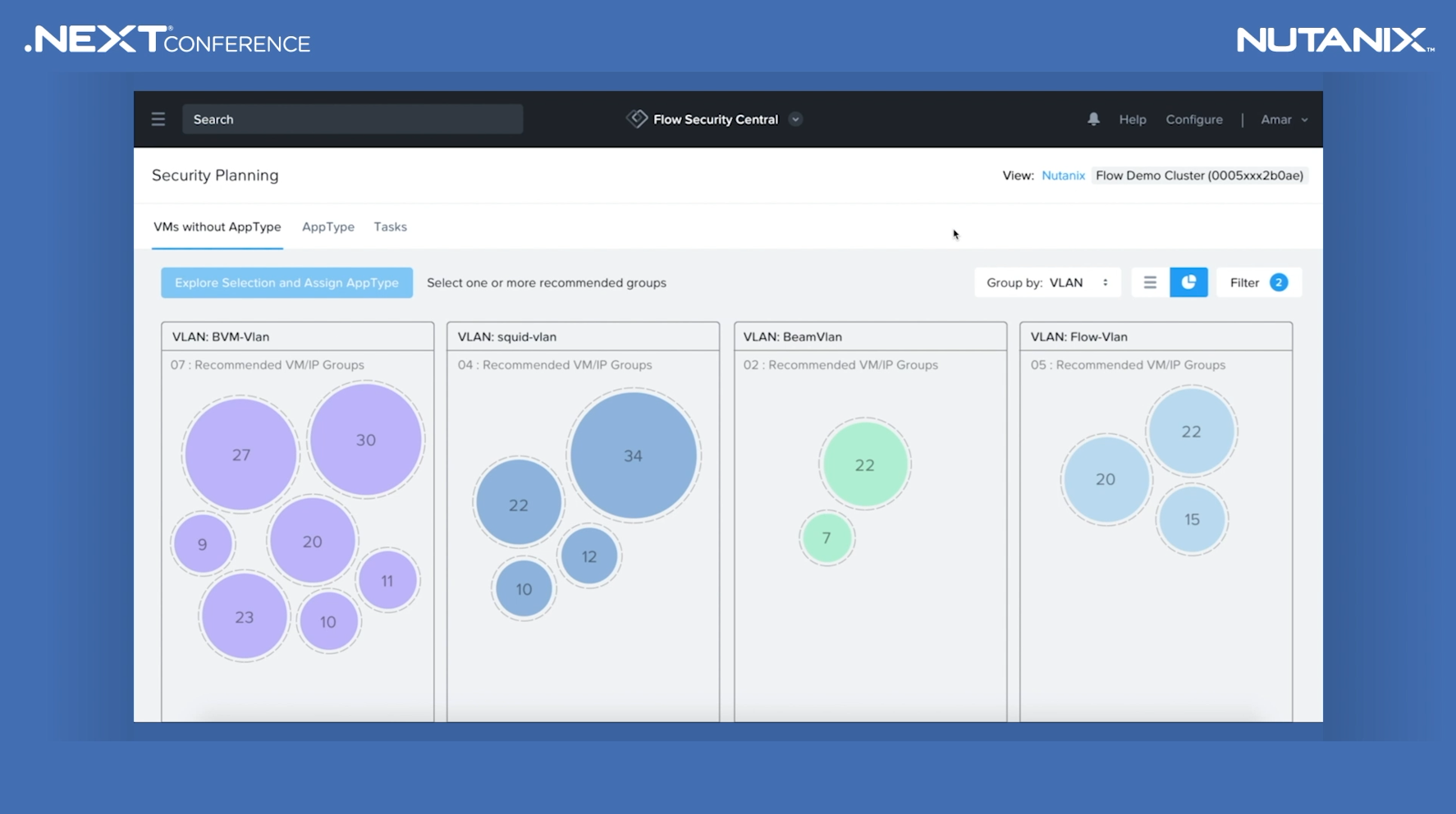Click the Flow Security Central shield icon
This screenshot has width=1456, height=814.
click(637, 119)
